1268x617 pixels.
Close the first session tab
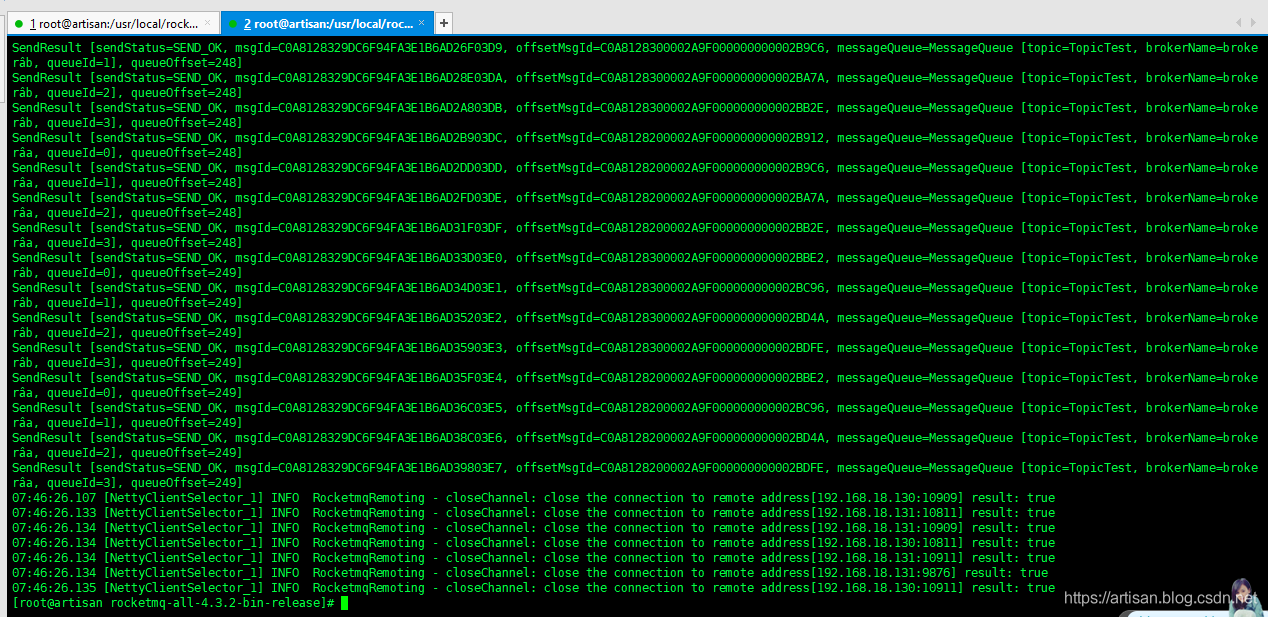click(x=208, y=23)
